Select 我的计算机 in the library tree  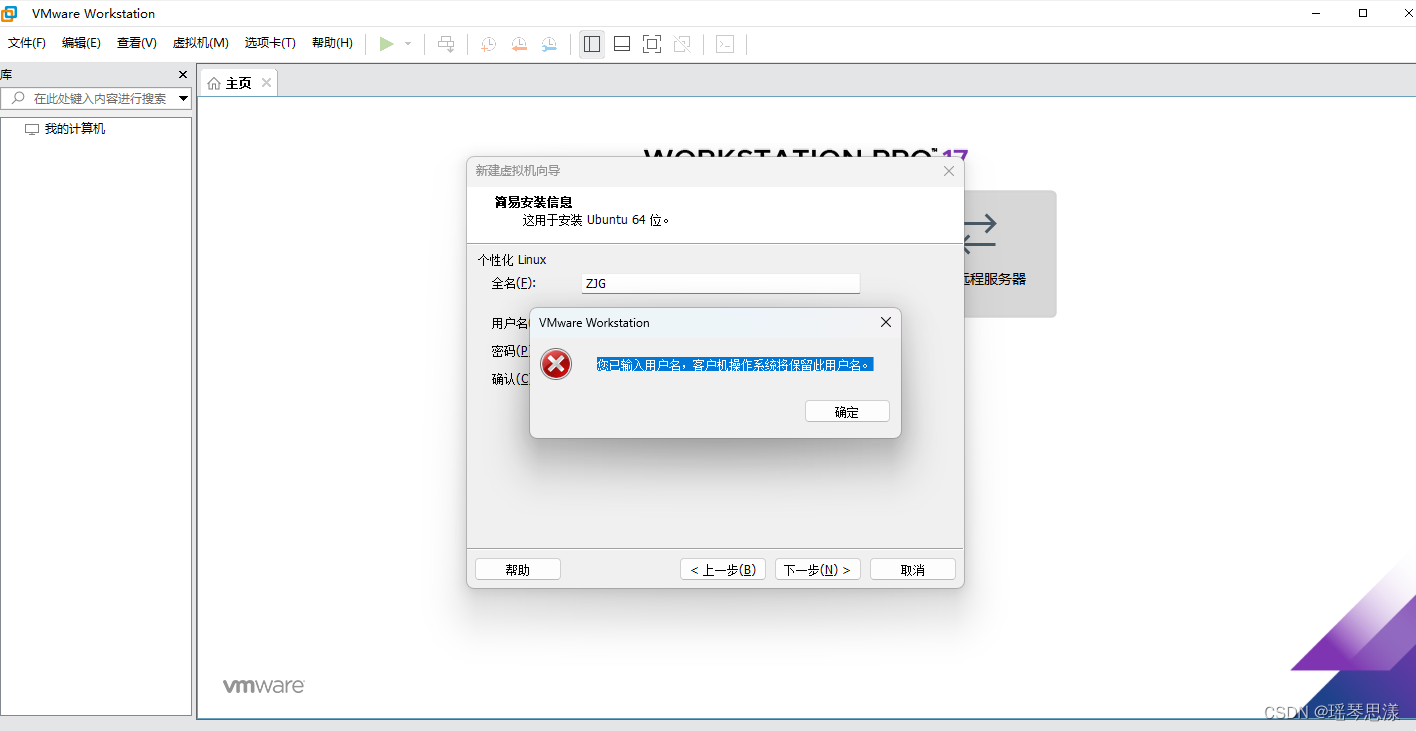pyautogui.click(x=65, y=129)
